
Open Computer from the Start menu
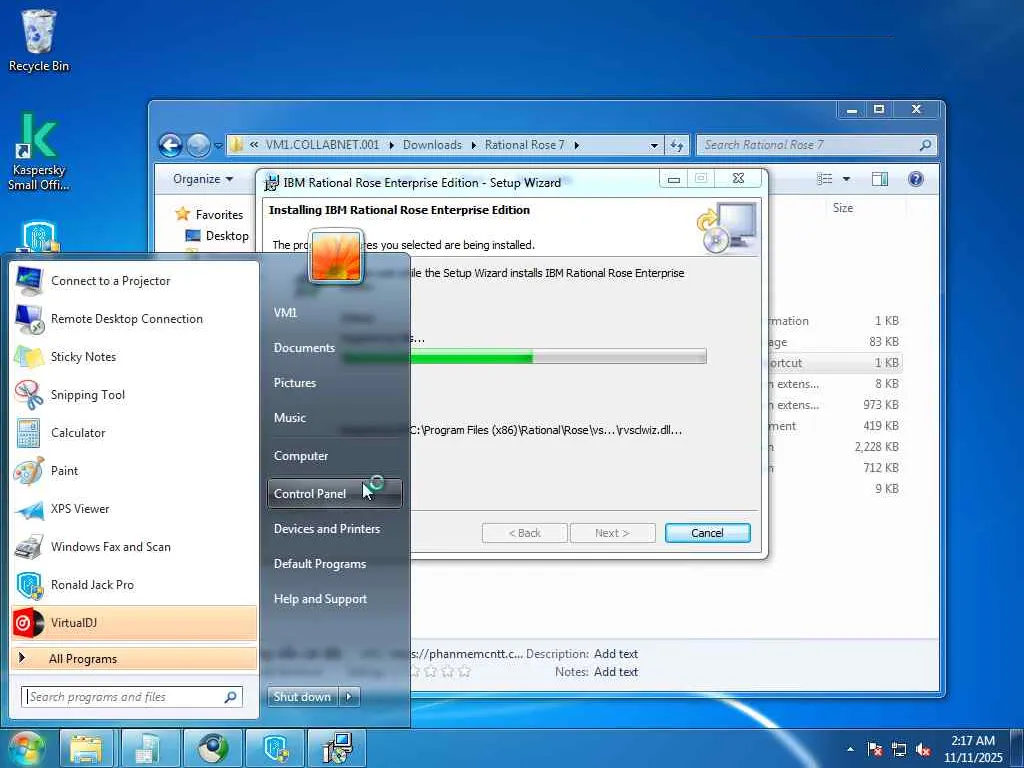coord(300,456)
